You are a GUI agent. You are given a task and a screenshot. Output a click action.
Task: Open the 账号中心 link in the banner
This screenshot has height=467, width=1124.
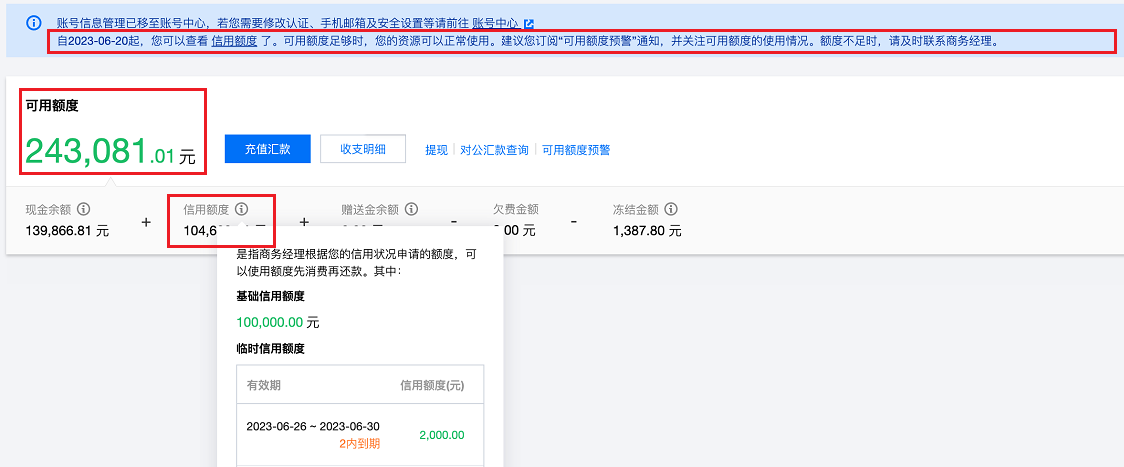[495, 23]
